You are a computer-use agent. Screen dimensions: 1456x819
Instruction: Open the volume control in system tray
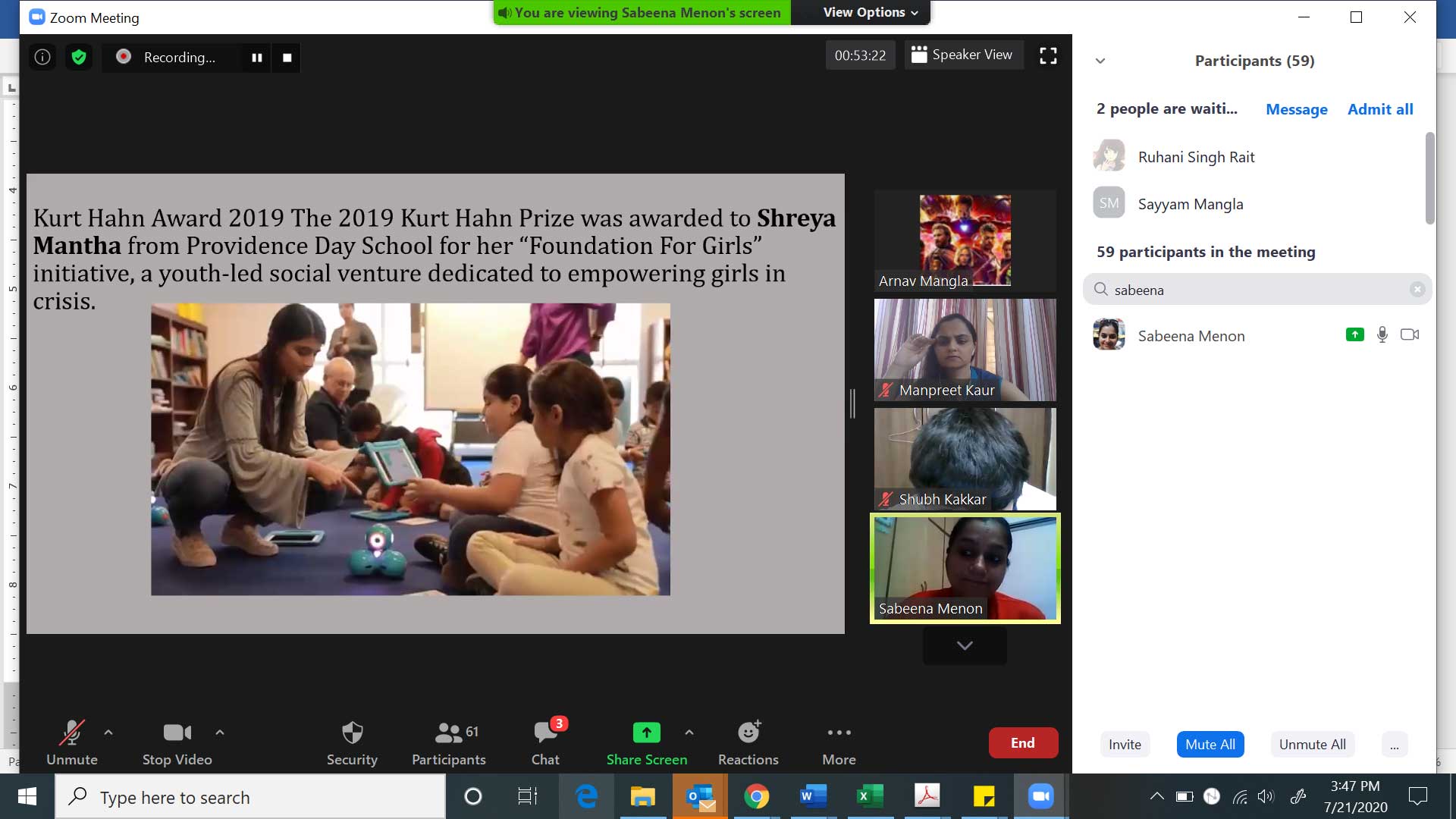[1266, 796]
